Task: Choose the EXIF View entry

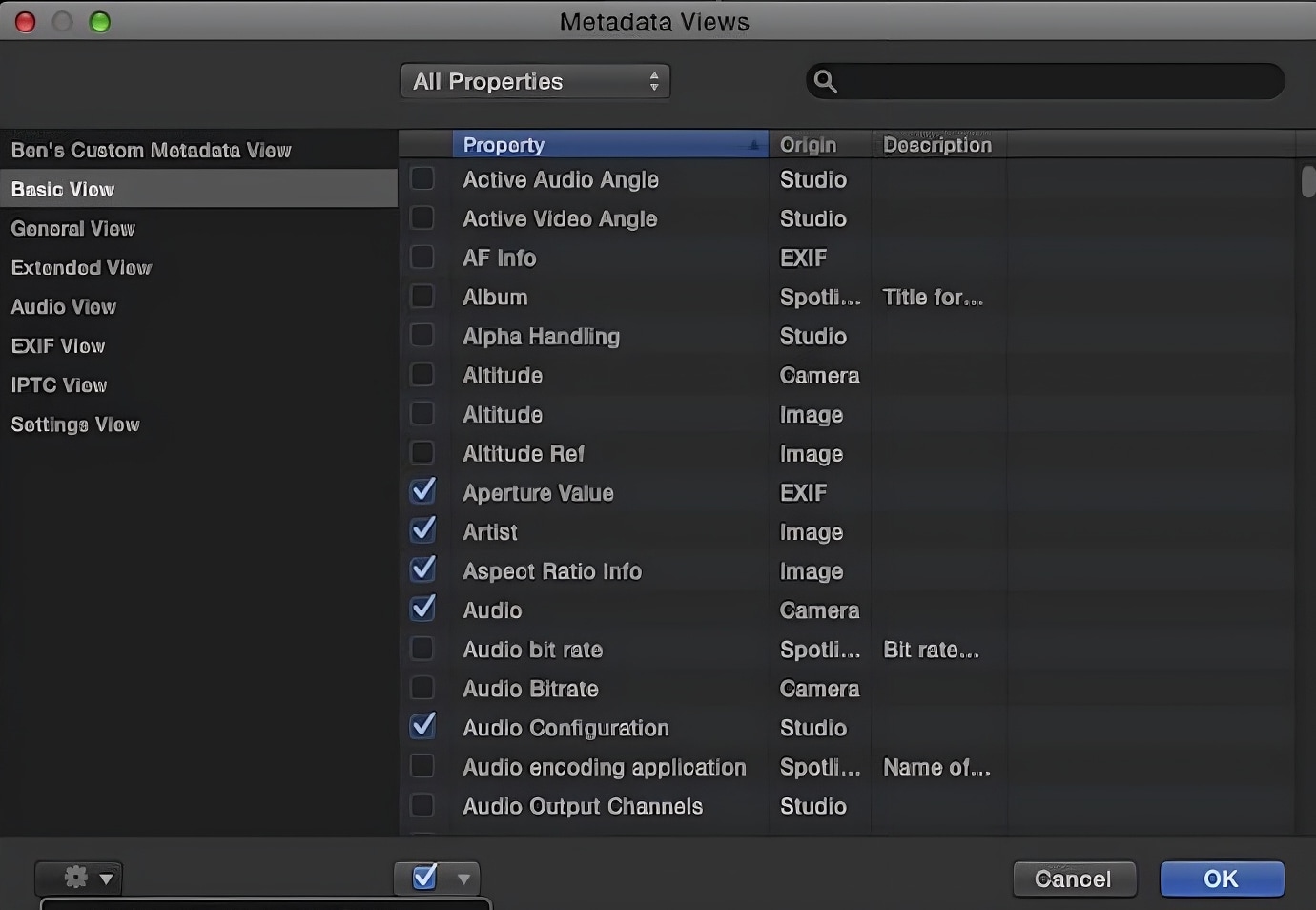Action: 58,345
